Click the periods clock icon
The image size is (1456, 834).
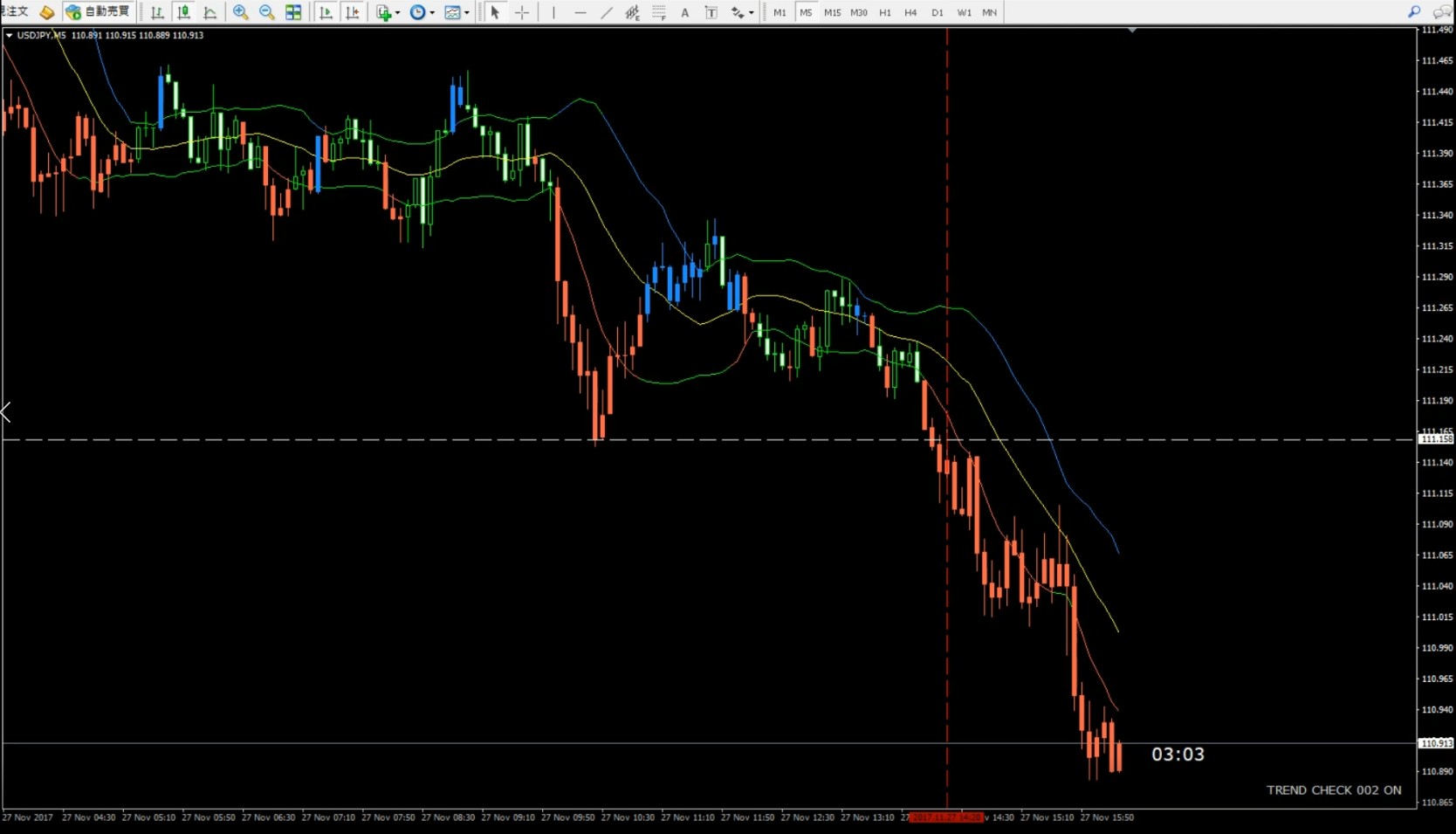coord(417,12)
